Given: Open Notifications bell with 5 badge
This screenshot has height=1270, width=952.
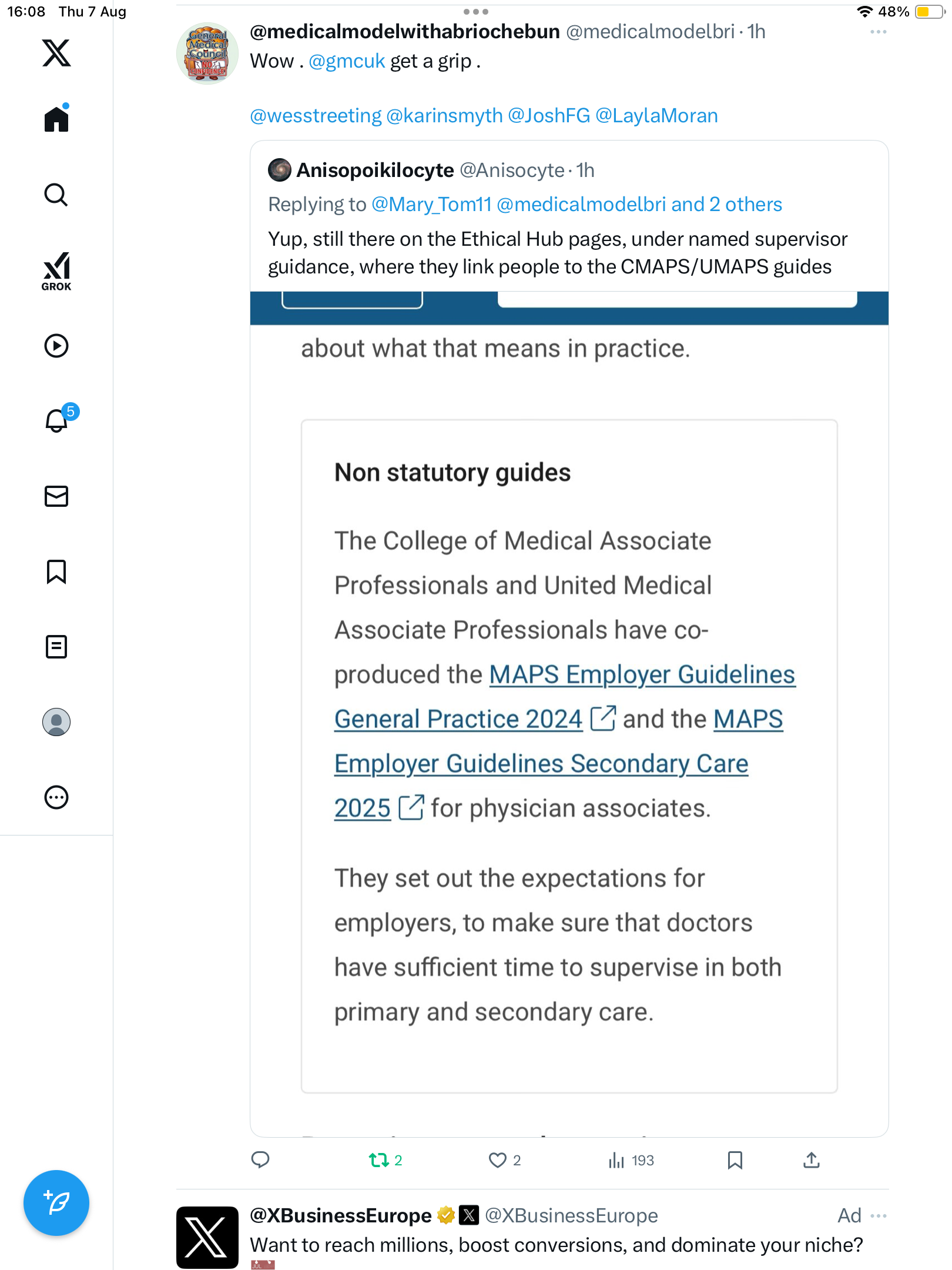Looking at the screenshot, I should pos(57,420).
